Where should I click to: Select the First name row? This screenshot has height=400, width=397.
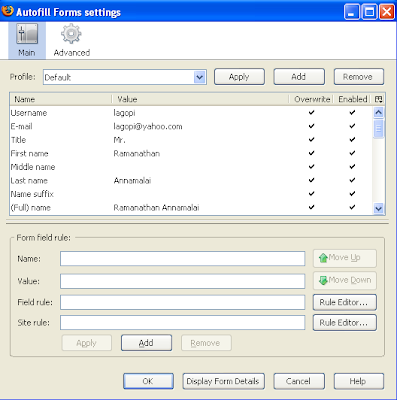(191, 153)
